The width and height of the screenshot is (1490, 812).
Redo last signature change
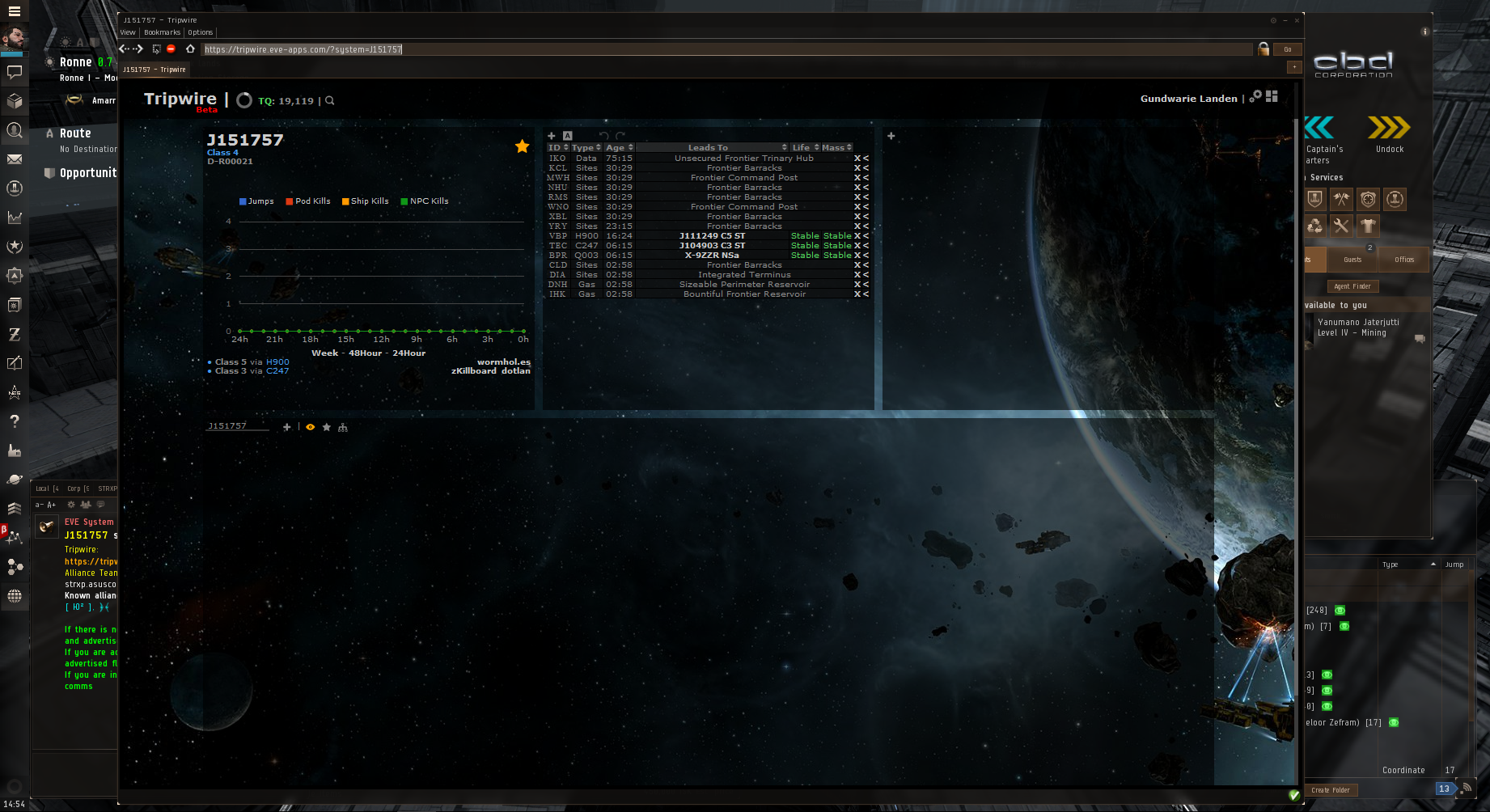tap(620, 136)
